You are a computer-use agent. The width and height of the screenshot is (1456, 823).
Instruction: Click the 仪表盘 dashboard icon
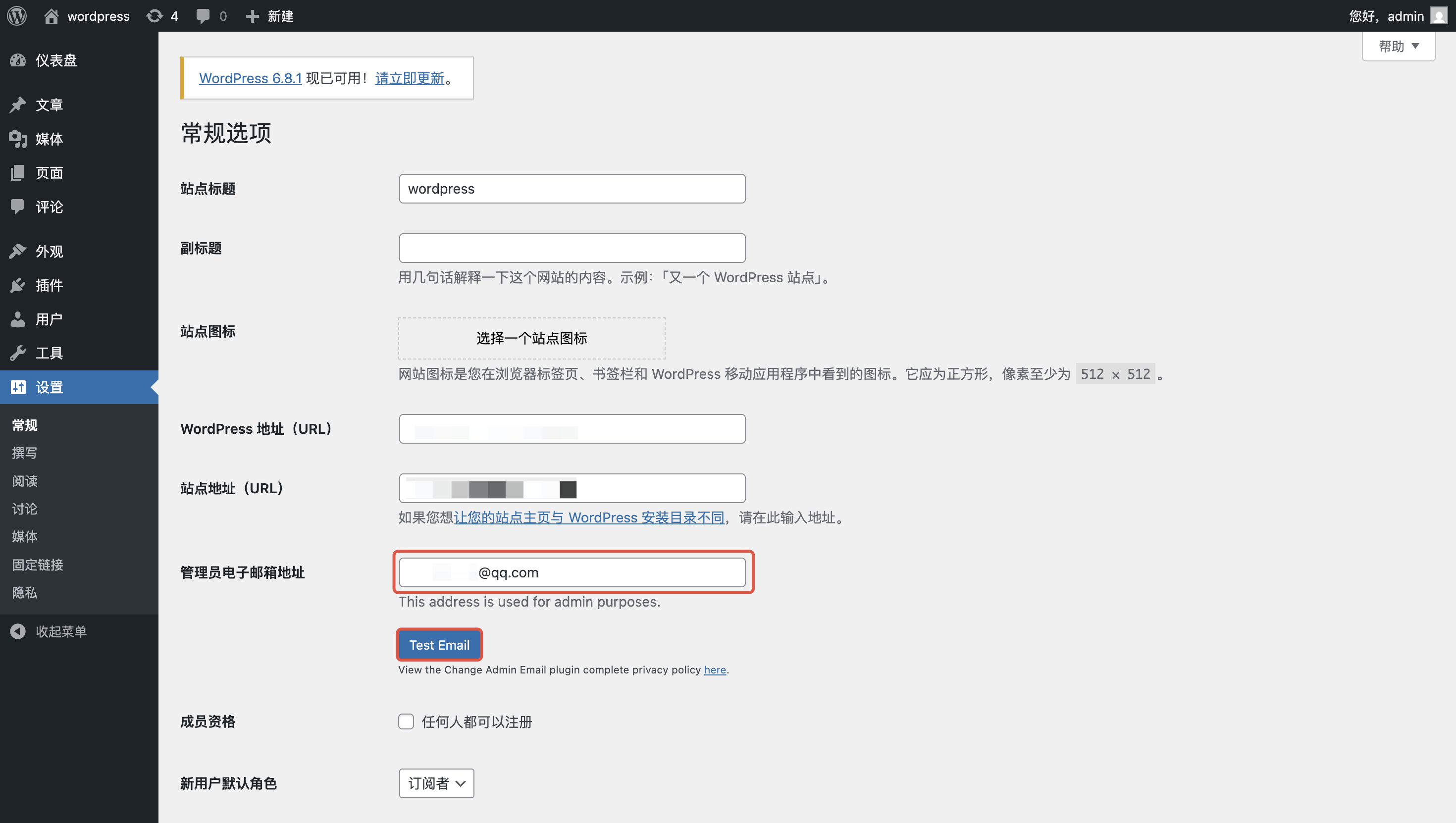[18, 60]
